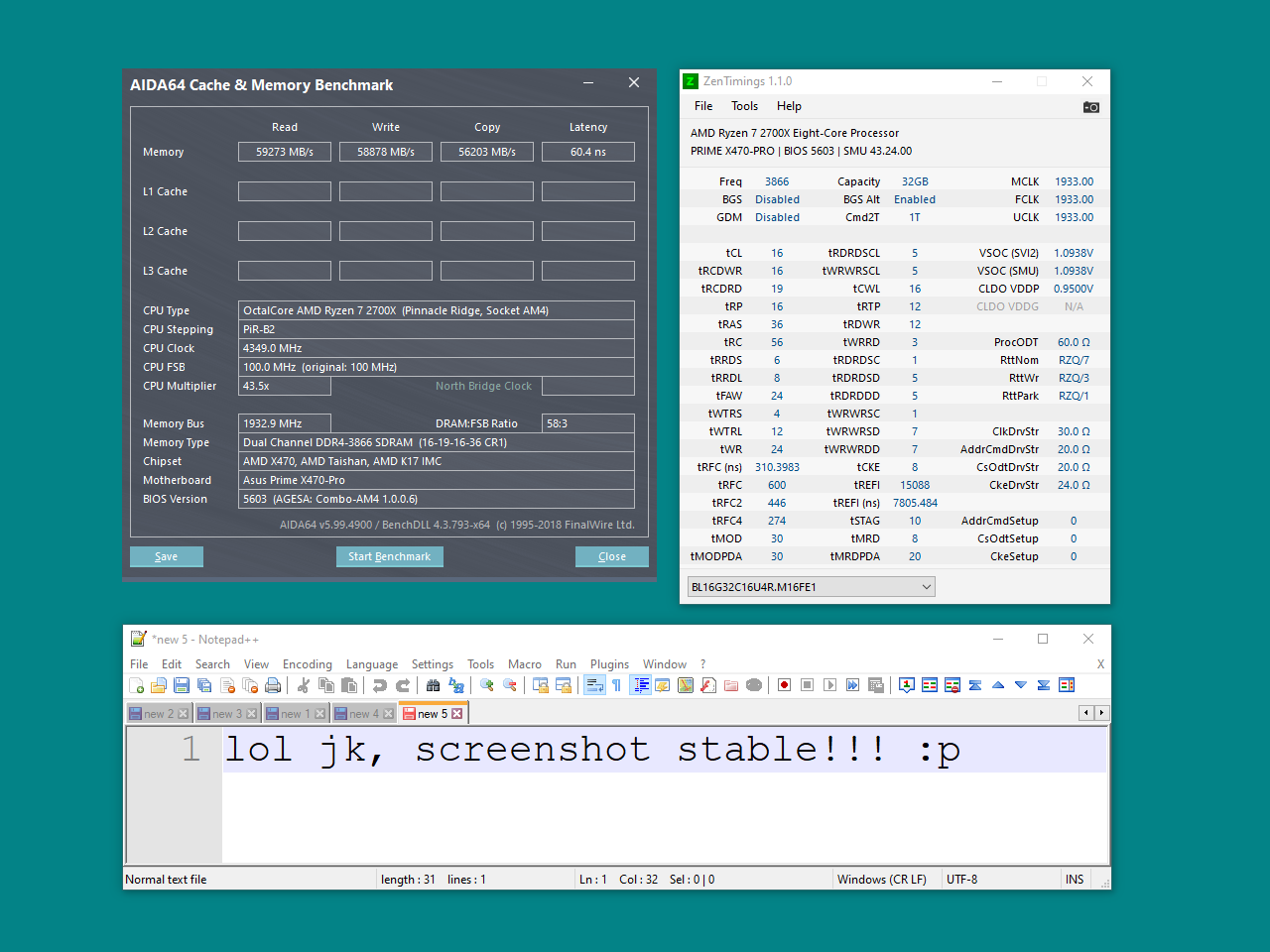The height and width of the screenshot is (952, 1270).
Task: Click Open file folder icon in Notepad++
Action: [x=159, y=685]
